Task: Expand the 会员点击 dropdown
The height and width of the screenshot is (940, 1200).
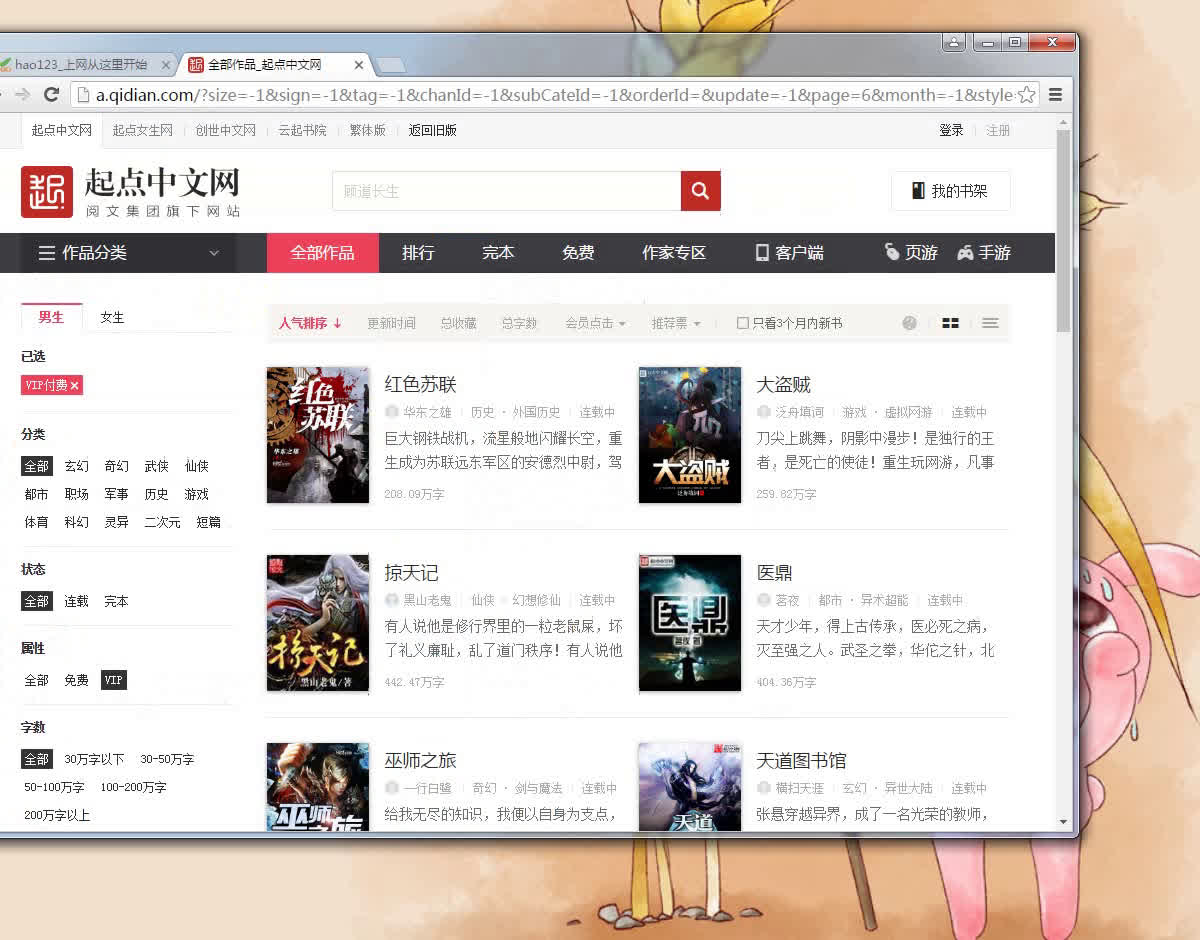Action: click(x=595, y=322)
